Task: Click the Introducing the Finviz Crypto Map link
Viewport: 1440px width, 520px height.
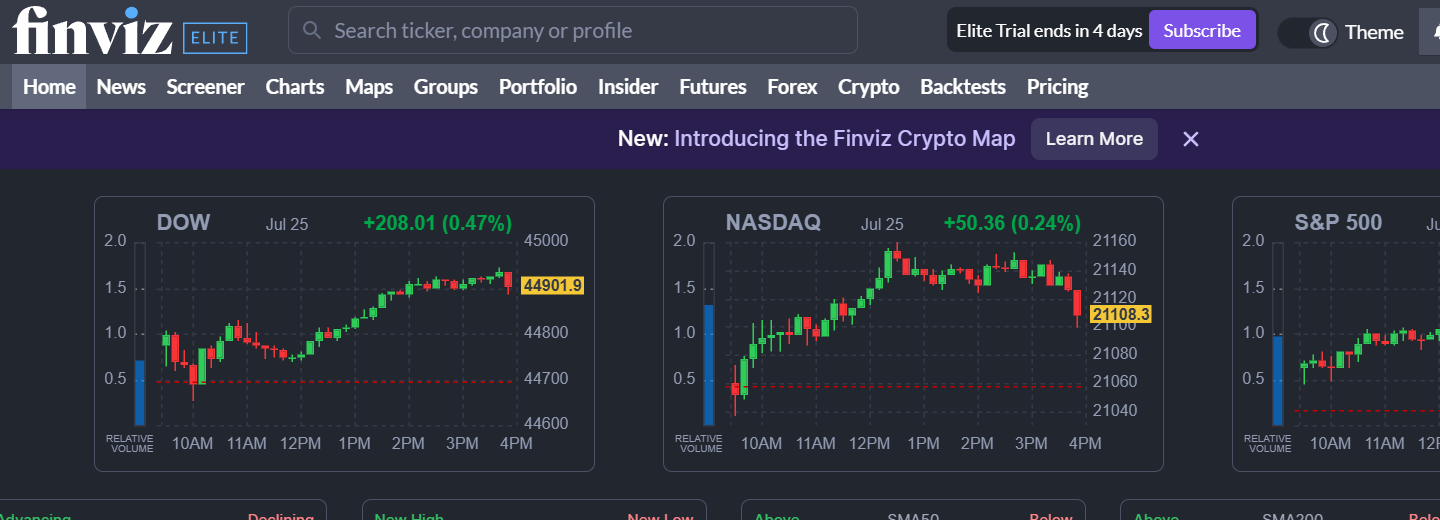Action: [845, 139]
